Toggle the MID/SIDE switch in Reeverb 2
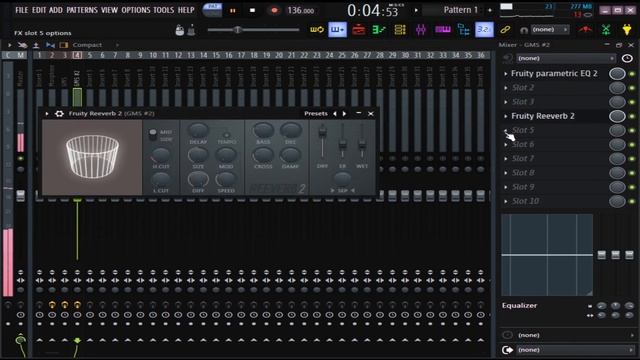The height and width of the screenshot is (360, 640). coord(153,135)
